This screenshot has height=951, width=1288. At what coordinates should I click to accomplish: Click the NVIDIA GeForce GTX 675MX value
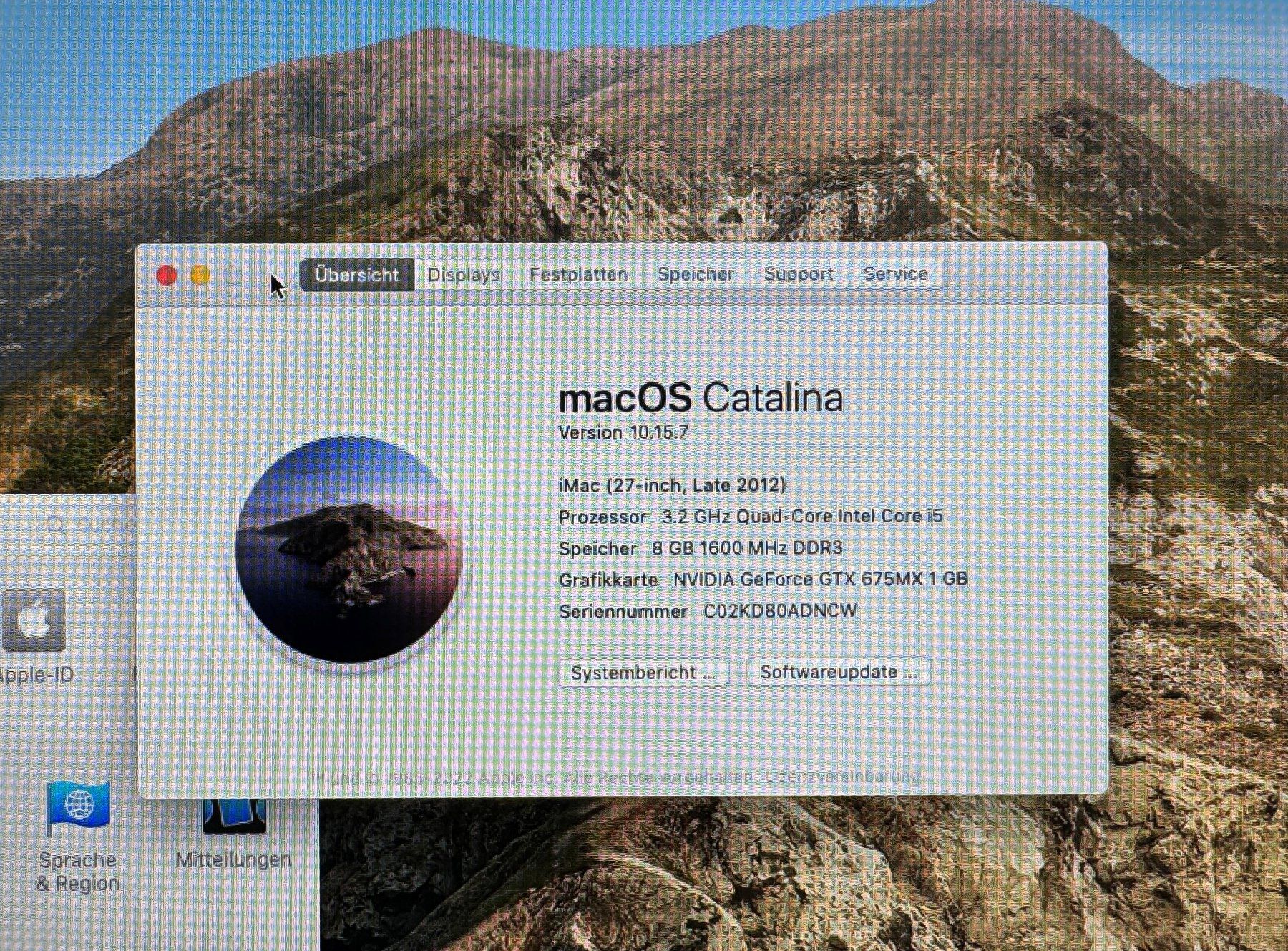tap(820, 579)
